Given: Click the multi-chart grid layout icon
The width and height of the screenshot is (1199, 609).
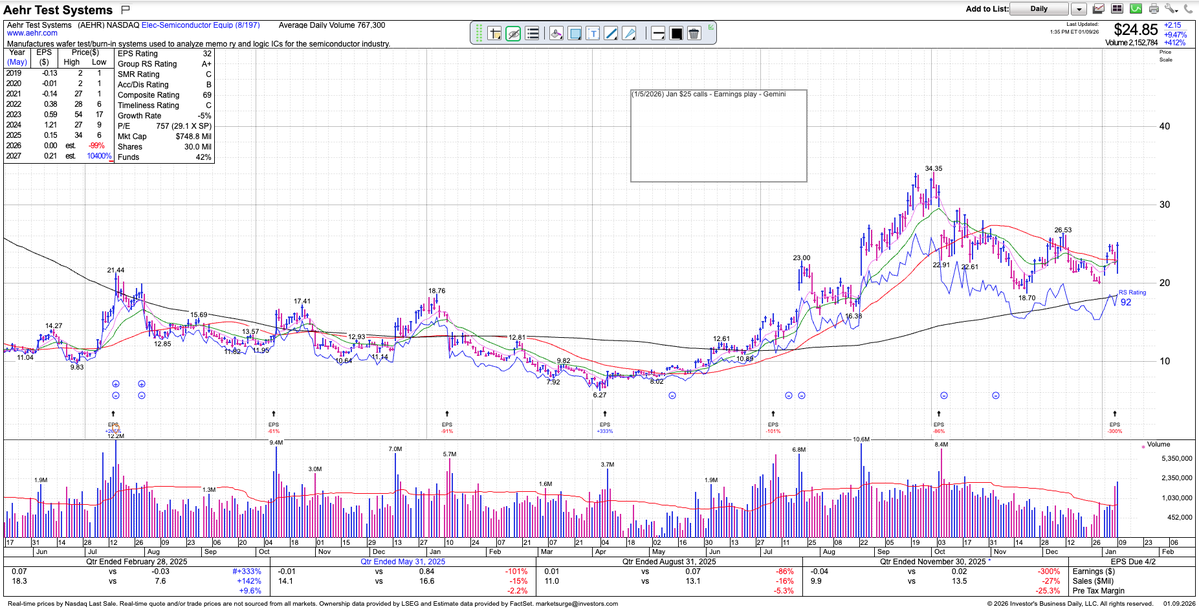Looking at the screenshot, I should pyautogui.click(x=1117, y=9).
